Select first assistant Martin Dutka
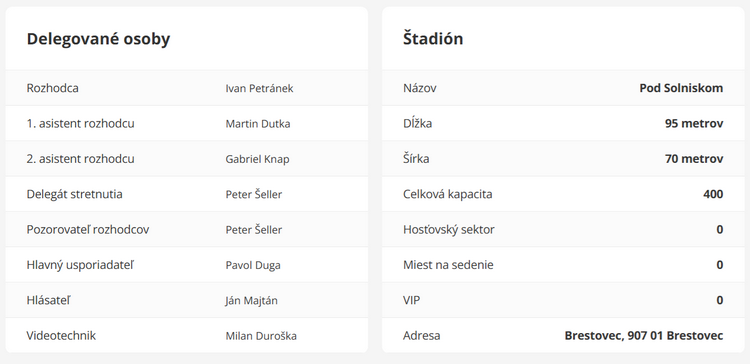Image resolution: width=750 pixels, height=364 pixels. (x=258, y=124)
